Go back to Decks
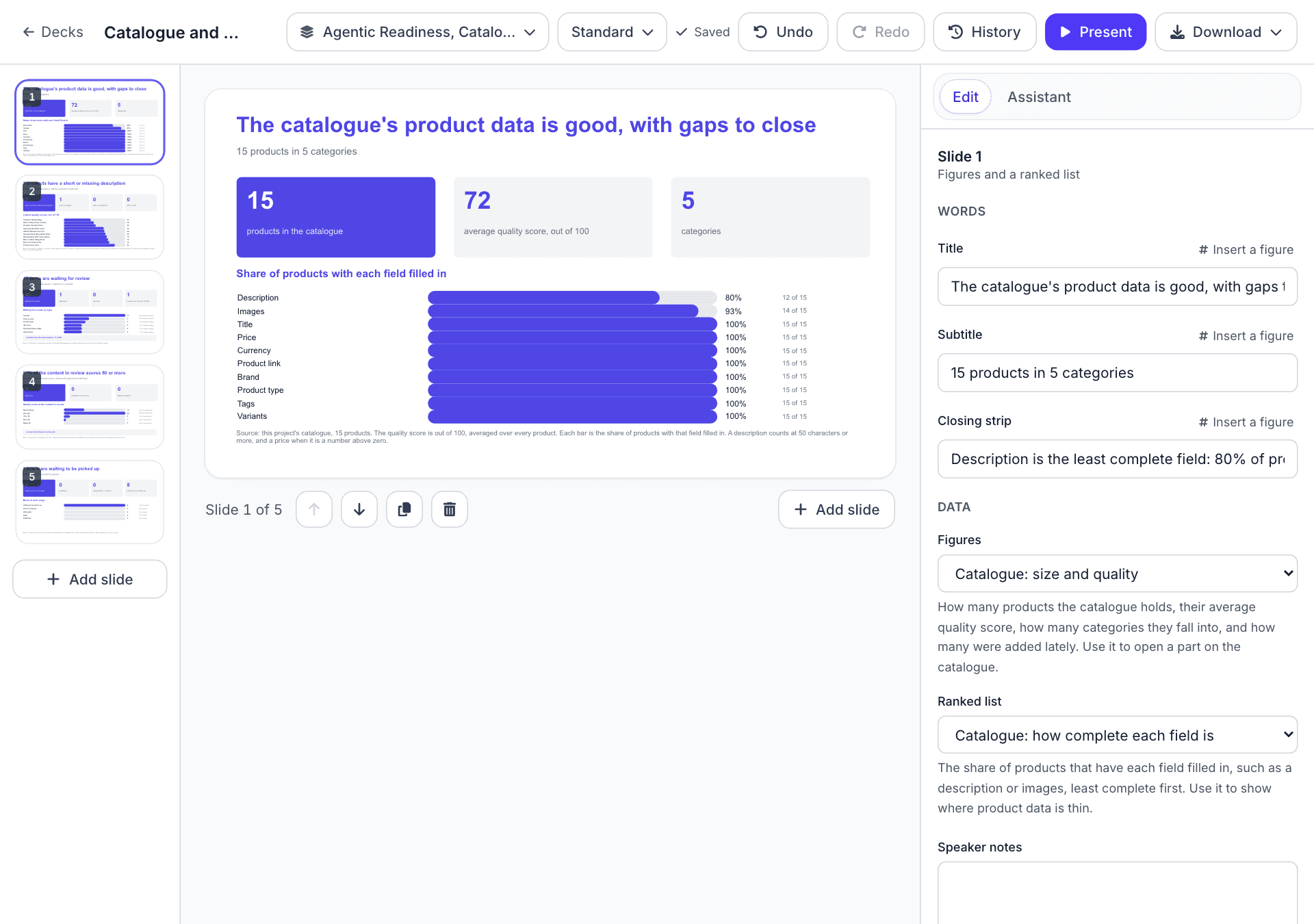 click(x=53, y=32)
